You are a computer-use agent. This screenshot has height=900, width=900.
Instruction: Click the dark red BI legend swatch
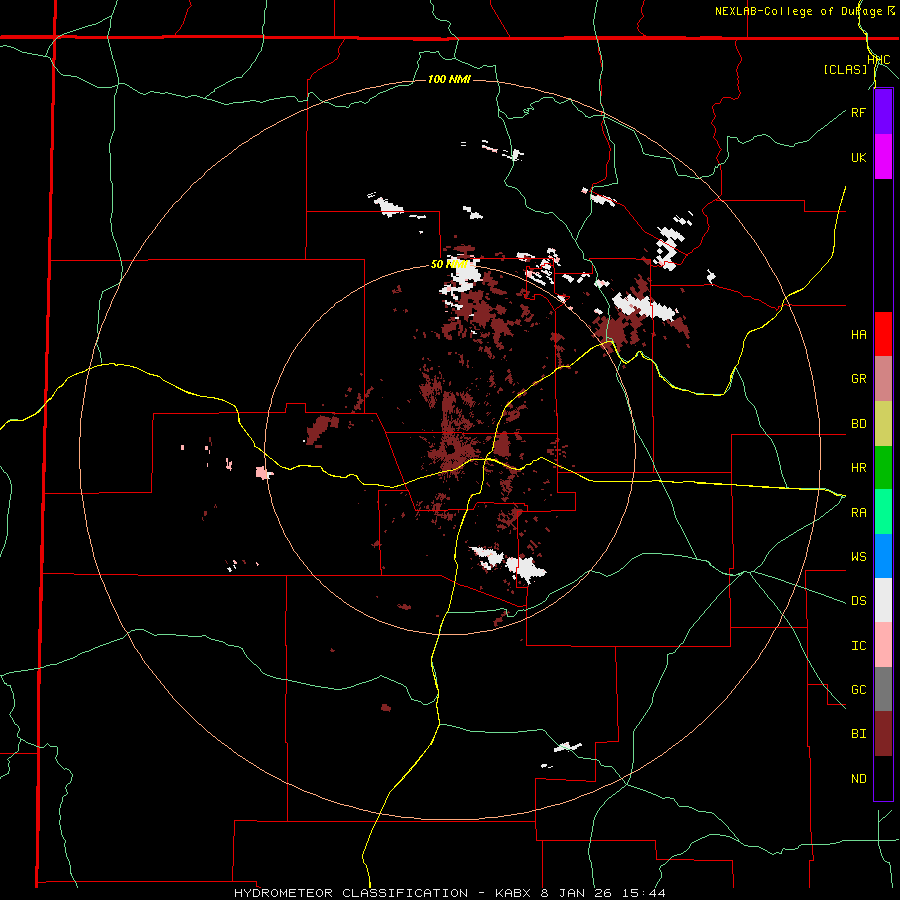(883, 734)
